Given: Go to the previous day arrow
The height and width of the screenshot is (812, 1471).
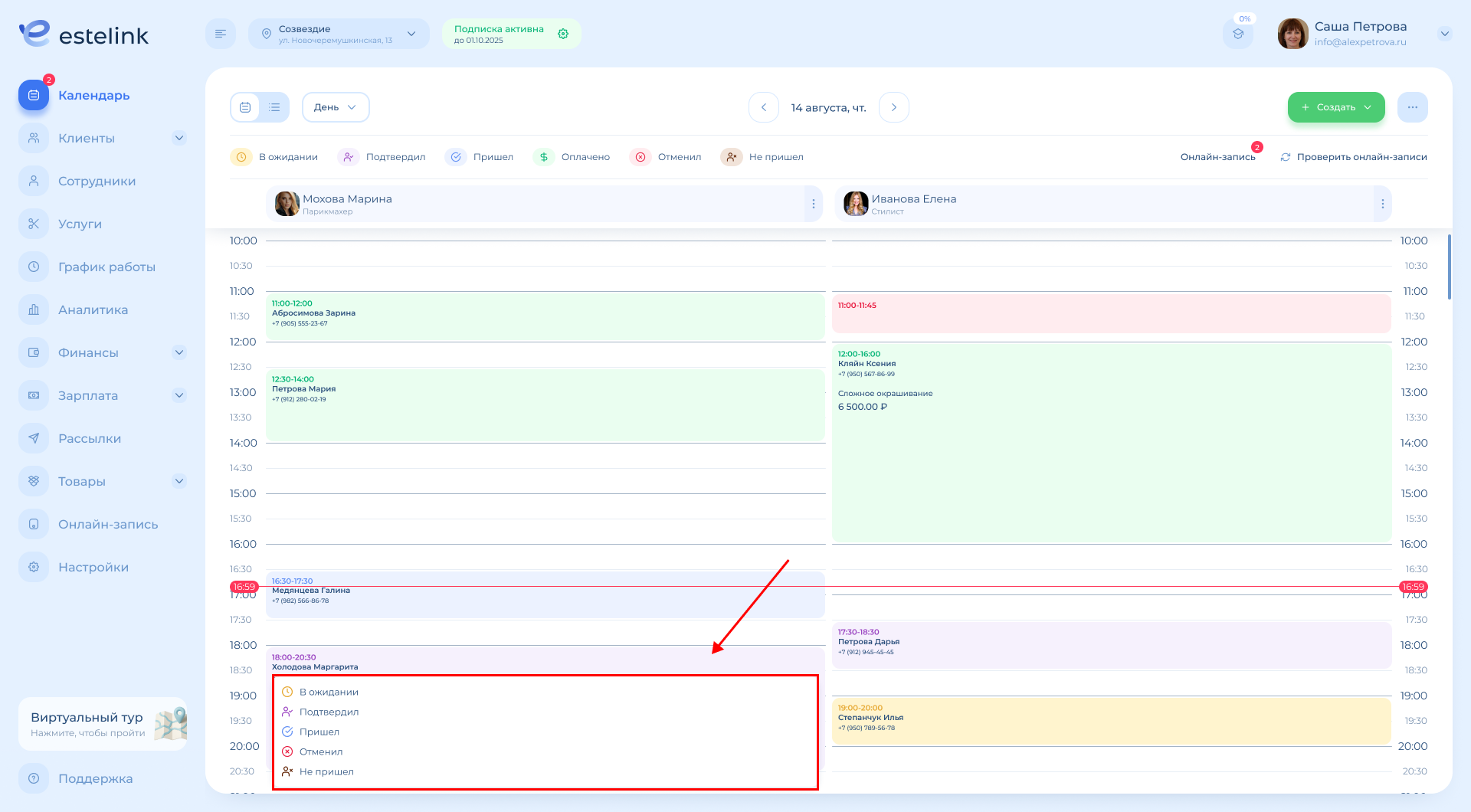Looking at the screenshot, I should [x=763, y=107].
